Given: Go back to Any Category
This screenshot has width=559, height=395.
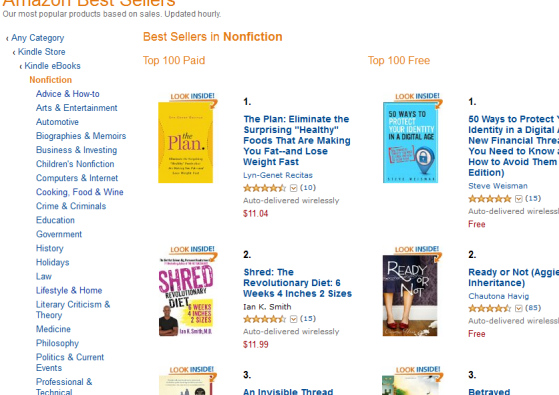Looking at the screenshot, I should click(37, 38).
